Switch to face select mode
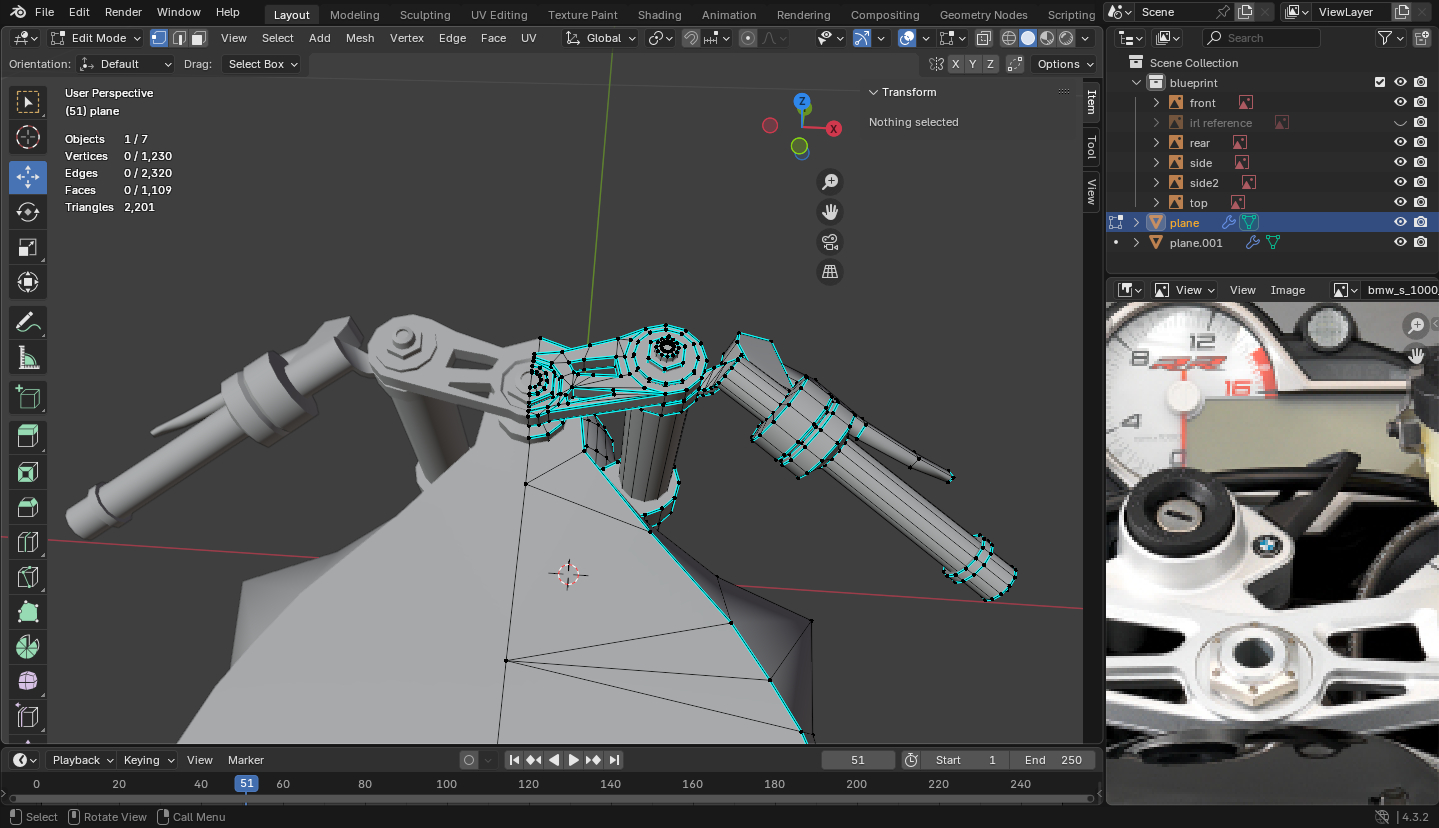 (199, 38)
